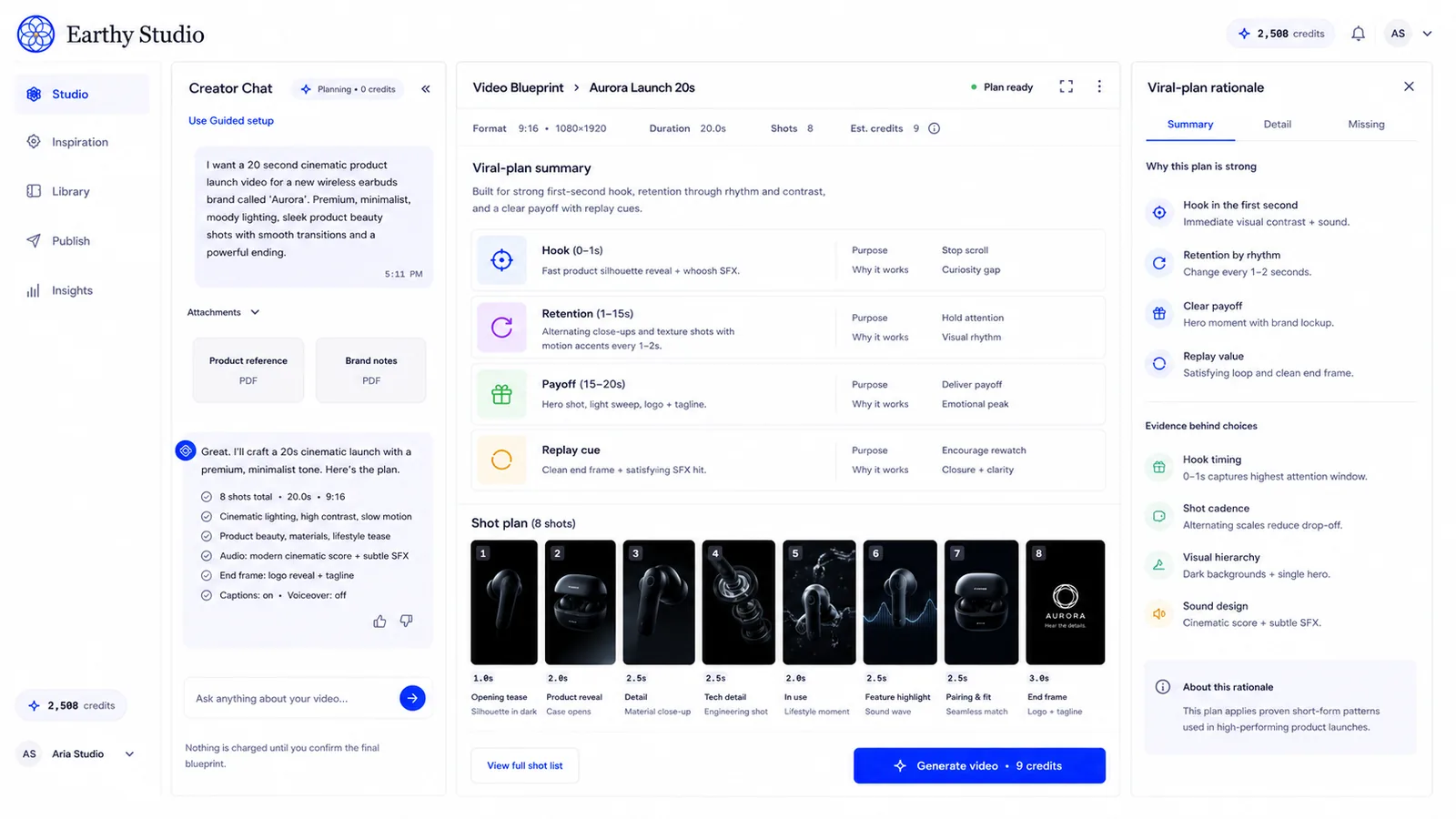
Task: Click 'Clear payoff' gift icon
Action: pos(1159,314)
